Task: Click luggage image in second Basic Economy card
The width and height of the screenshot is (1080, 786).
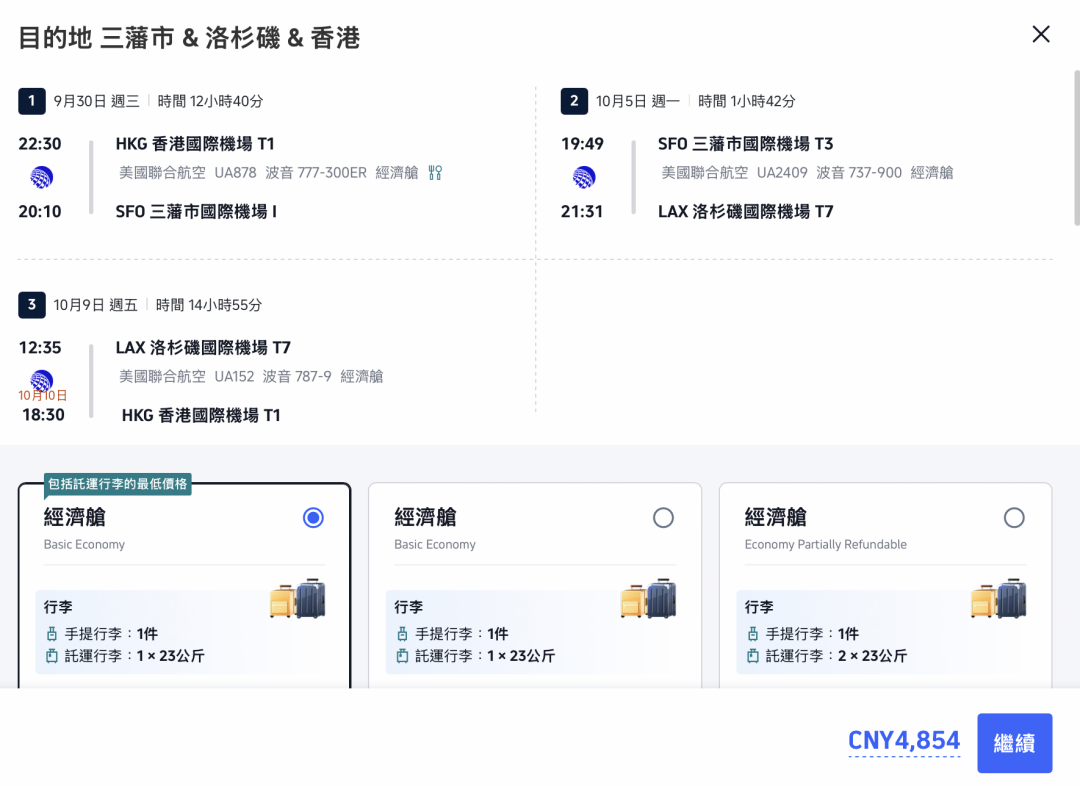Action: [648, 598]
